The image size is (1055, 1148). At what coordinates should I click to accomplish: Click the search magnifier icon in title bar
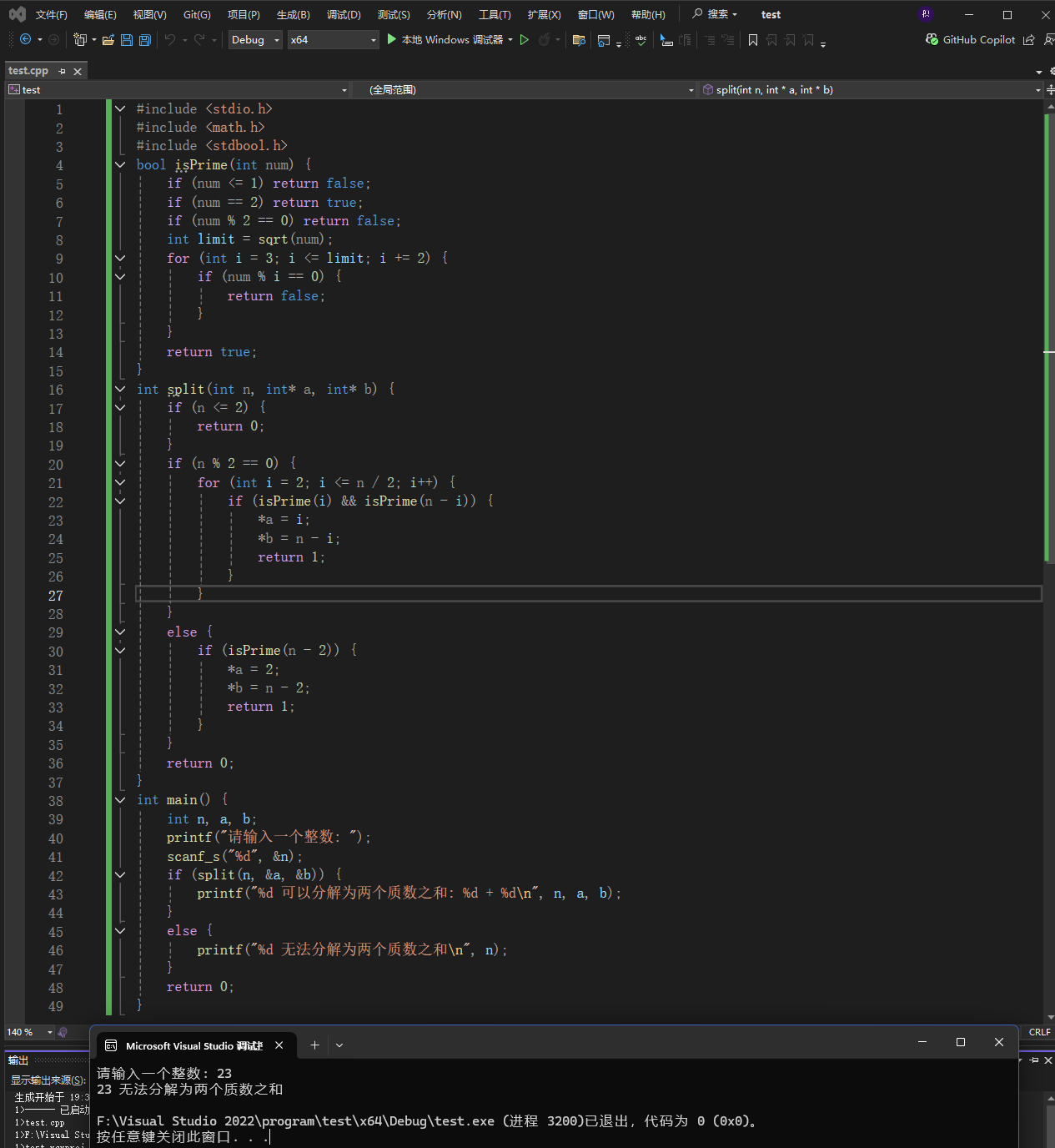(x=698, y=13)
